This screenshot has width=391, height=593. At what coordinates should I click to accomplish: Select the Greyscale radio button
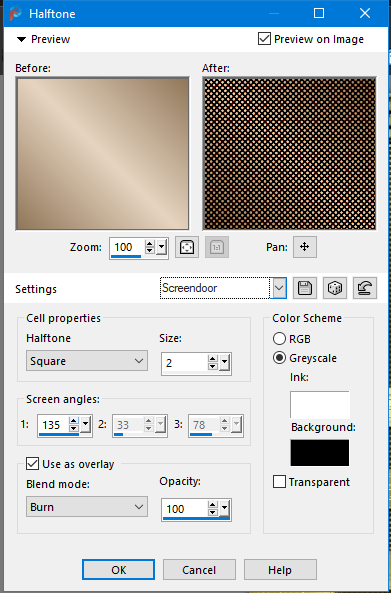pyautogui.click(x=279, y=358)
